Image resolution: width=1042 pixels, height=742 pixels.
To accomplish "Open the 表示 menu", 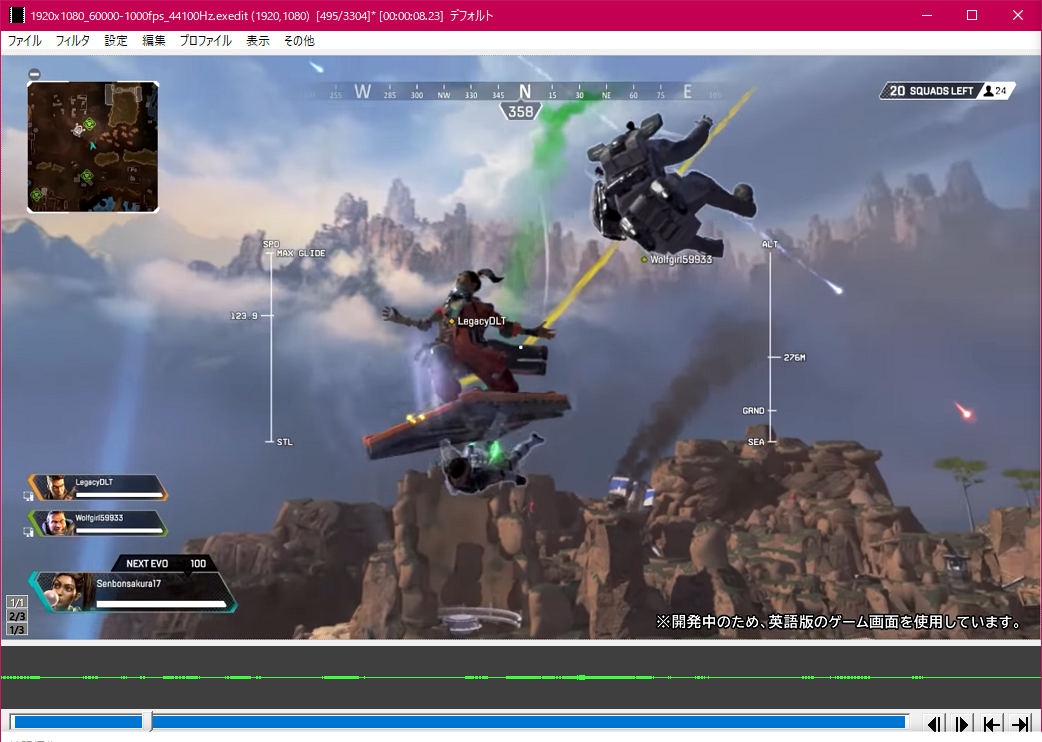I will click(258, 41).
